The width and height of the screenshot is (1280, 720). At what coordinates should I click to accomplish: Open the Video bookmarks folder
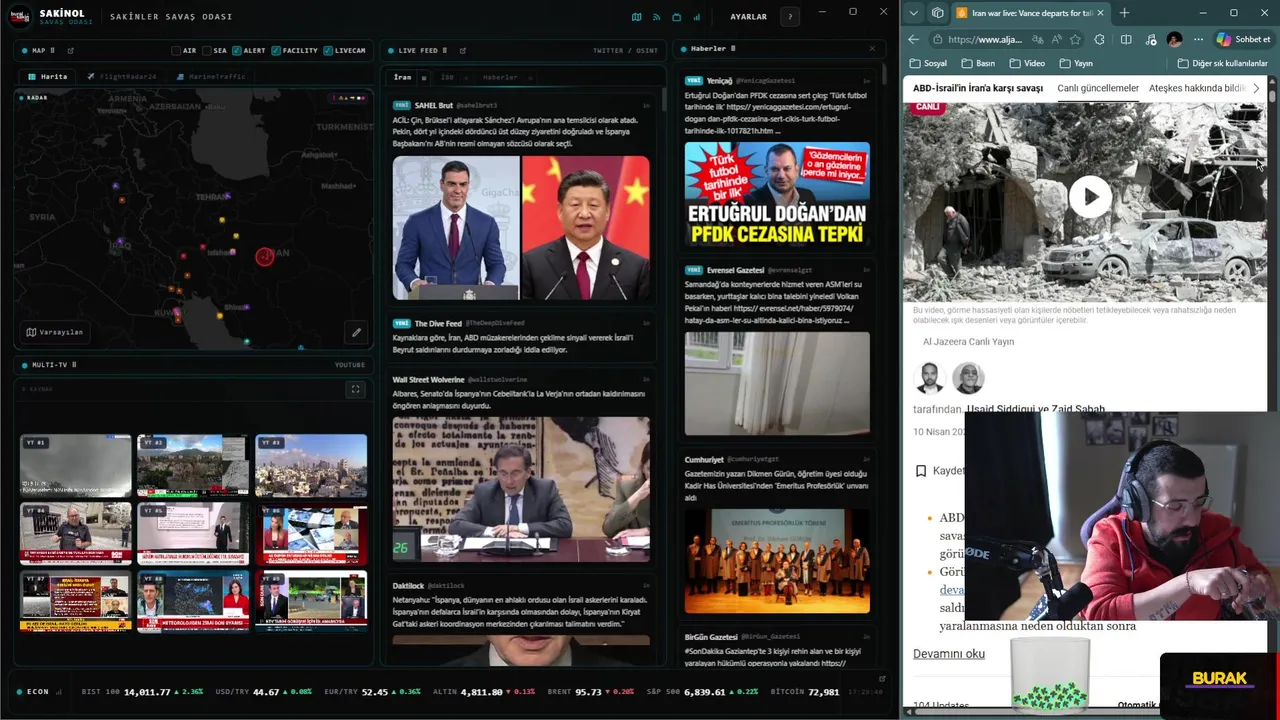tap(1027, 63)
